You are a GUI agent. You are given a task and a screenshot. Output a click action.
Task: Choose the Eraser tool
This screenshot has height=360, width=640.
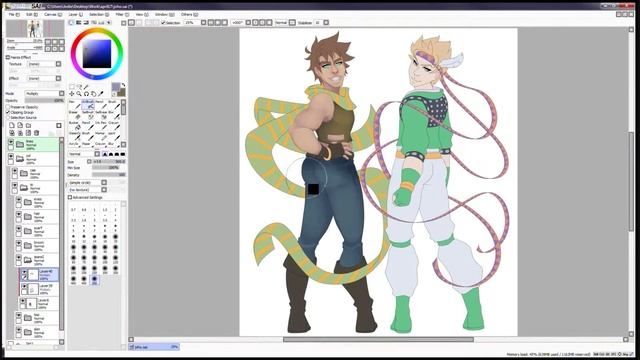point(74,115)
